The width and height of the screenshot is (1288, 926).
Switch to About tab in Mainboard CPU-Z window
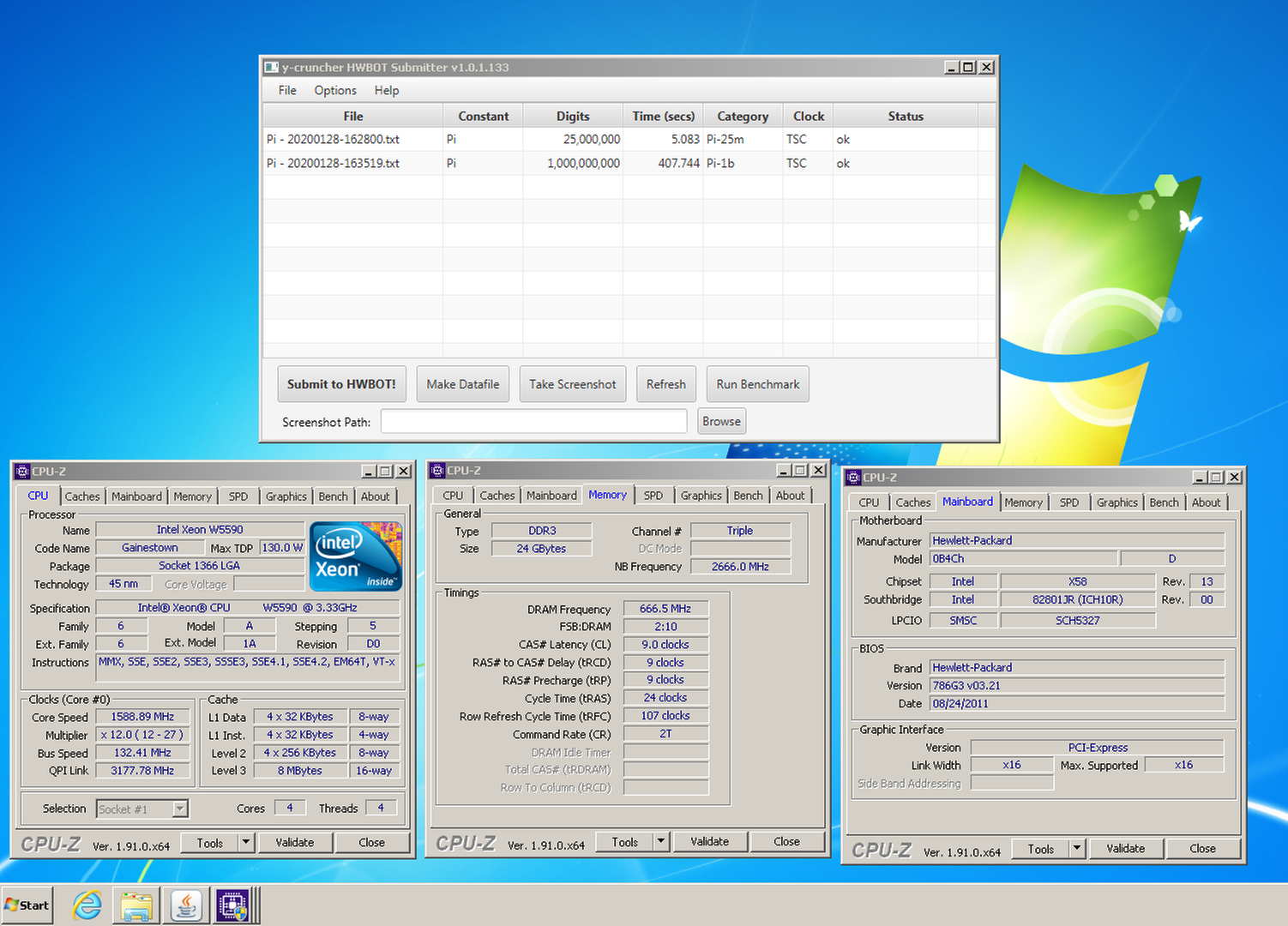(1206, 502)
